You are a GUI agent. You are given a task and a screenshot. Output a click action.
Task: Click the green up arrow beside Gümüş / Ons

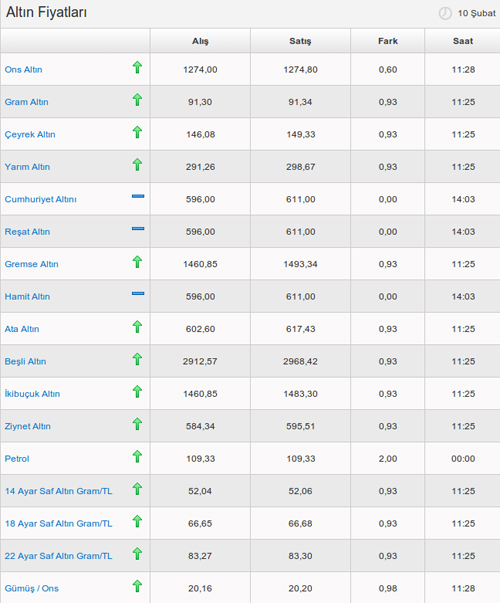(137, 586)
